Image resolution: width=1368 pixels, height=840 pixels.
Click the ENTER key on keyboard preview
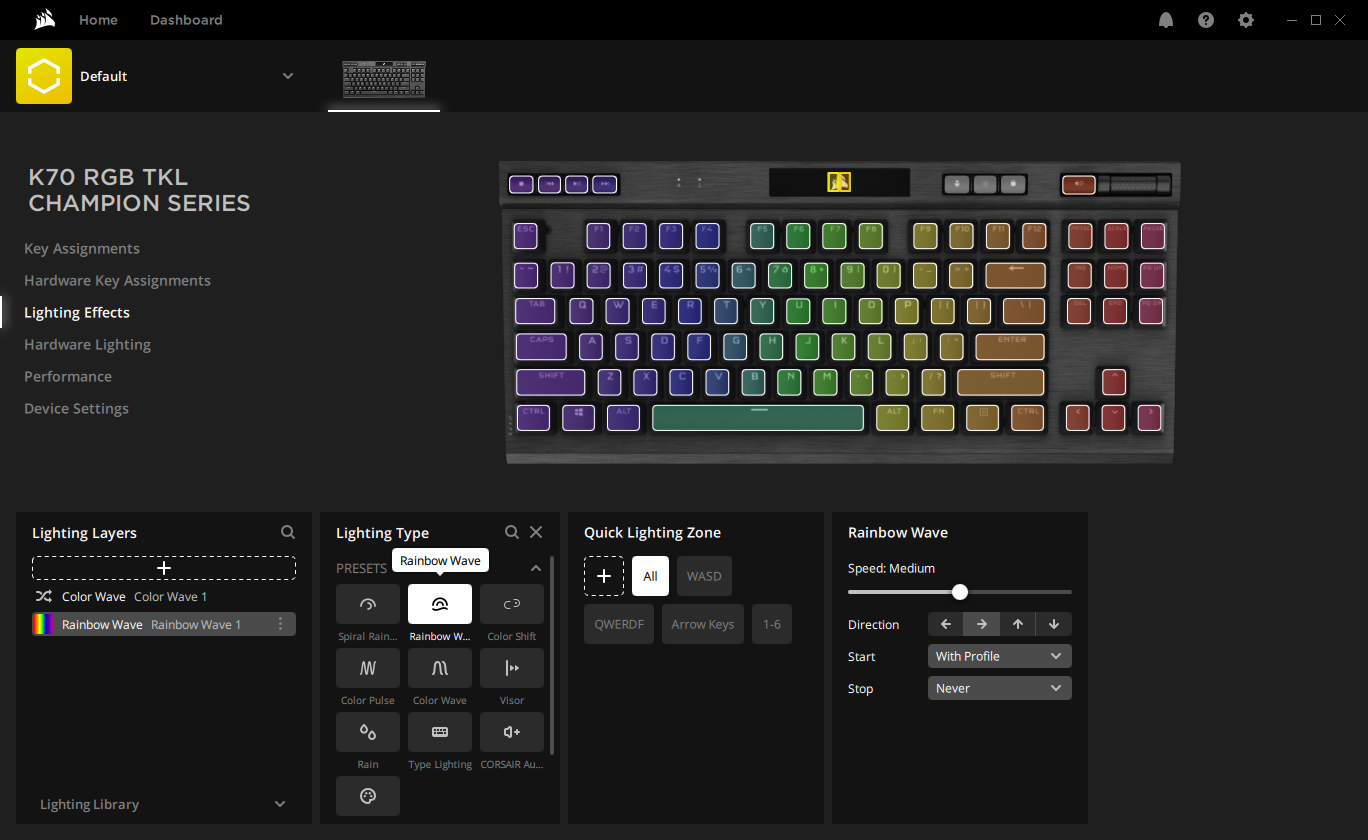pos(1010,347)
